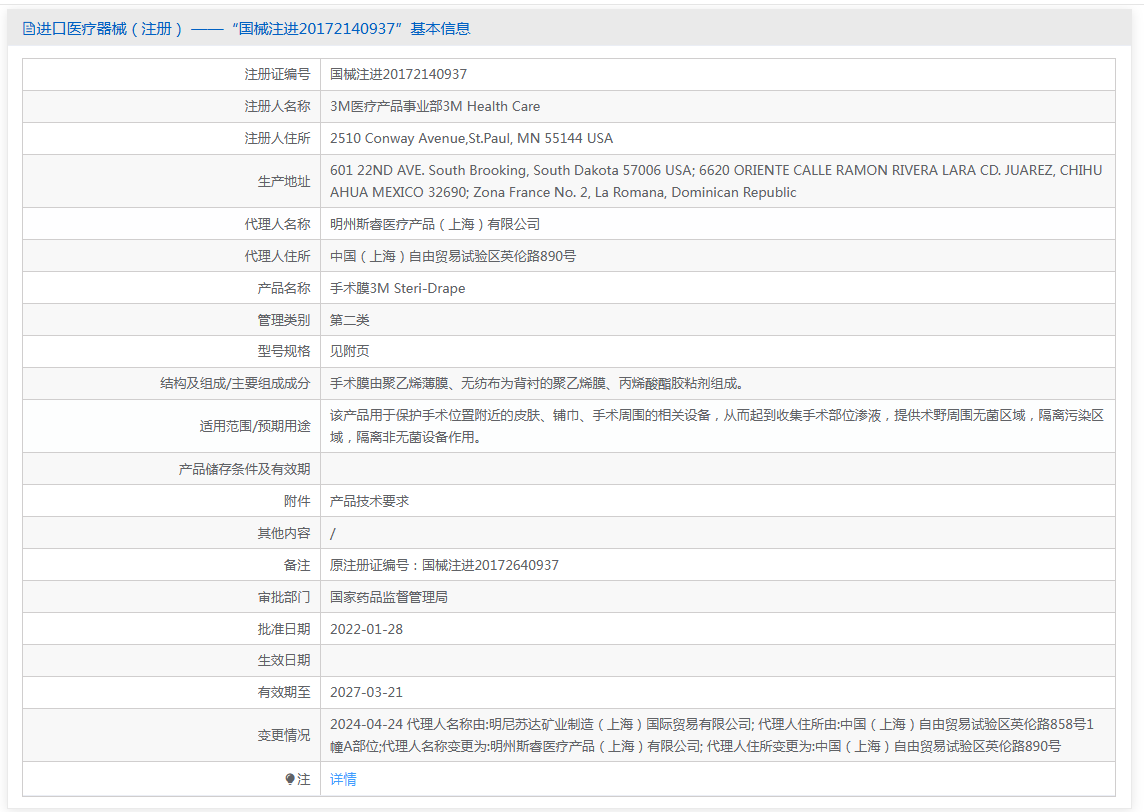Click registrant name 3M医疗产品事业部3M Health Care
Screen dimensions: 1144x812
(x=435, y=107)
